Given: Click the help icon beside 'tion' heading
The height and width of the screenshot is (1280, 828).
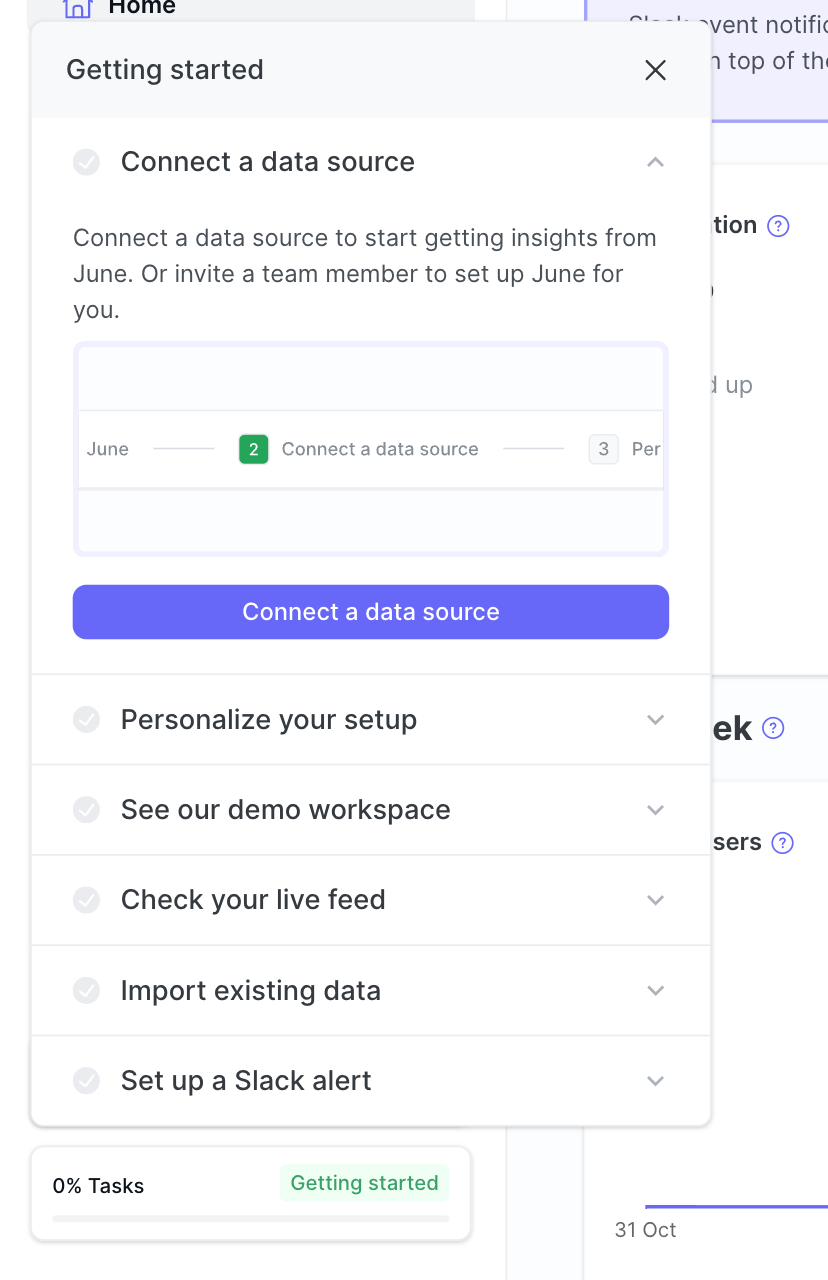Looking at the screenshot, I should (778, 226).
